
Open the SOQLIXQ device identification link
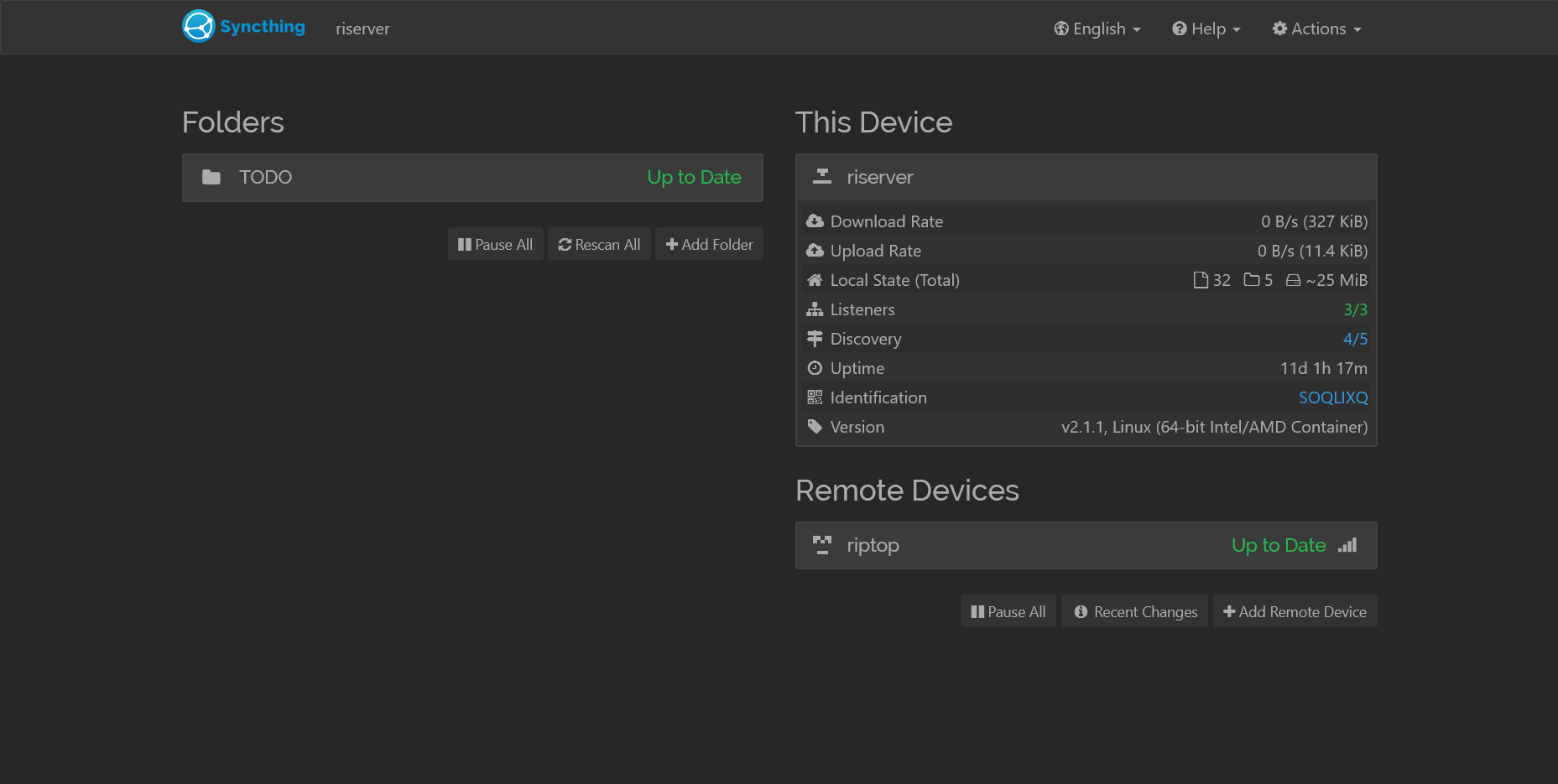pyautogui.click(x=1333, y=397)
